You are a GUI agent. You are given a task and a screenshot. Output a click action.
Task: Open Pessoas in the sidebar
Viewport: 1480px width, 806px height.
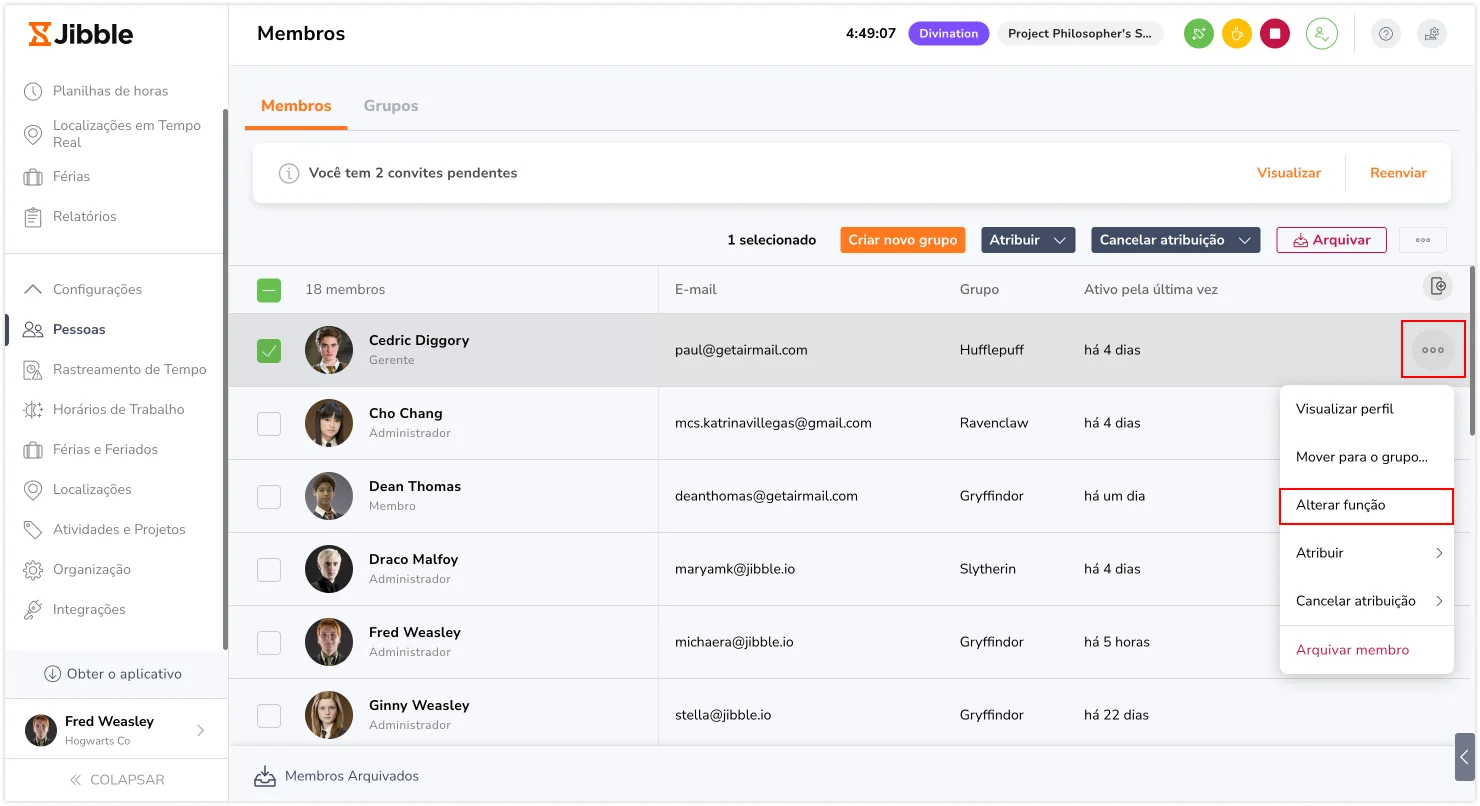coord(79,330)
